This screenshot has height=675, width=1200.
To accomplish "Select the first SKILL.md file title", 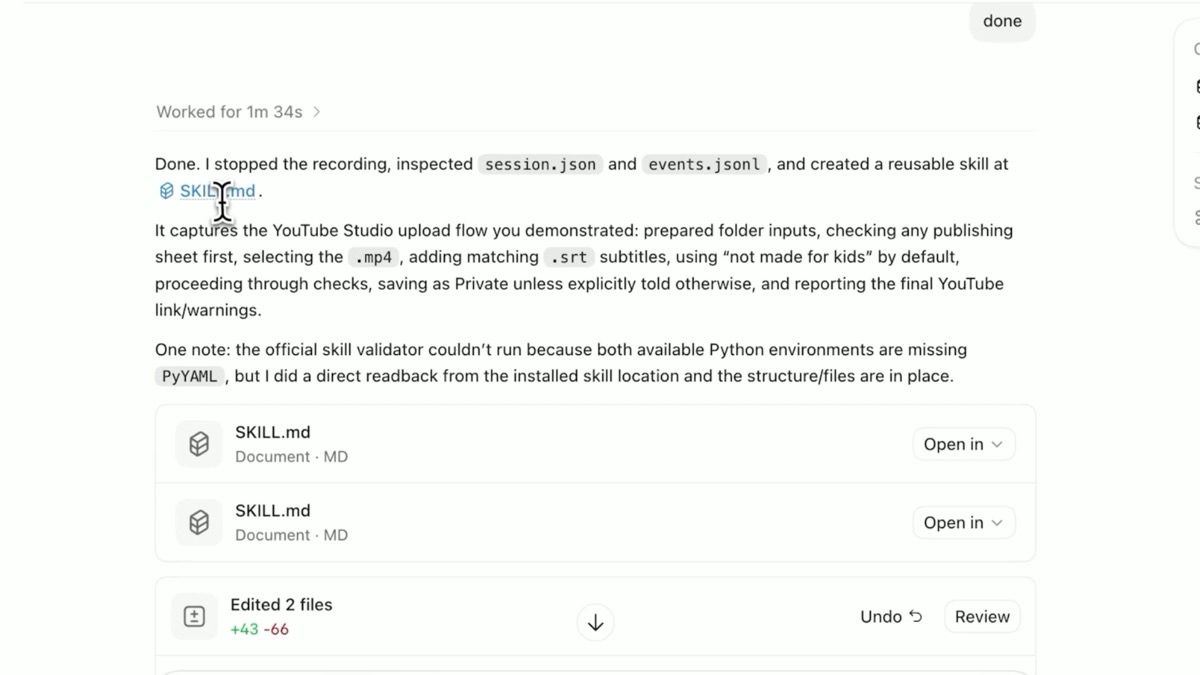I will pos(273,432).
